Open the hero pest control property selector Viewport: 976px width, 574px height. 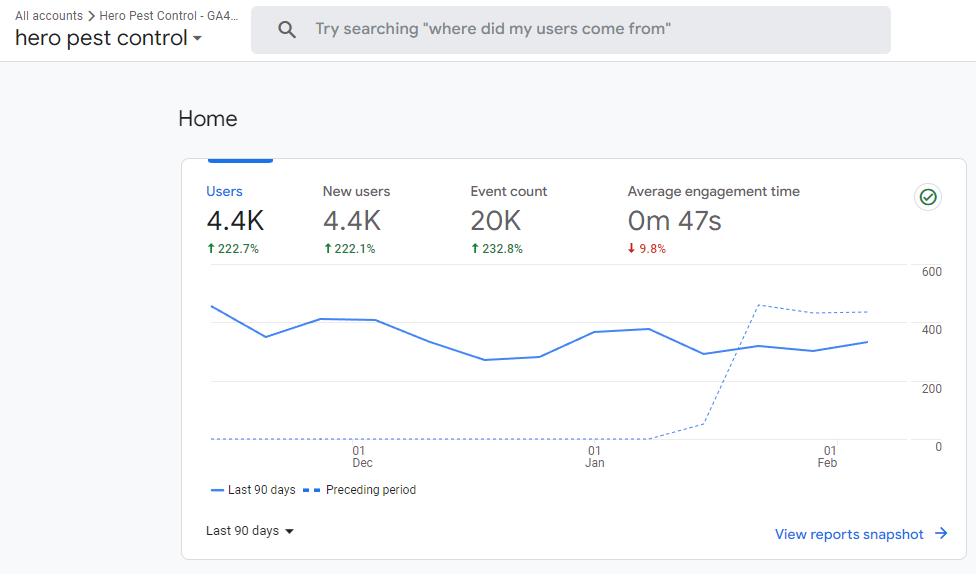[x=108, y=39]
